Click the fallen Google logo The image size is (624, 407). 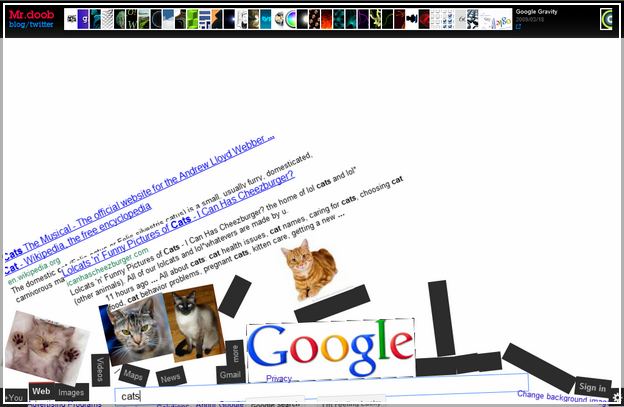pyautogui.click(x=331, y=349)
